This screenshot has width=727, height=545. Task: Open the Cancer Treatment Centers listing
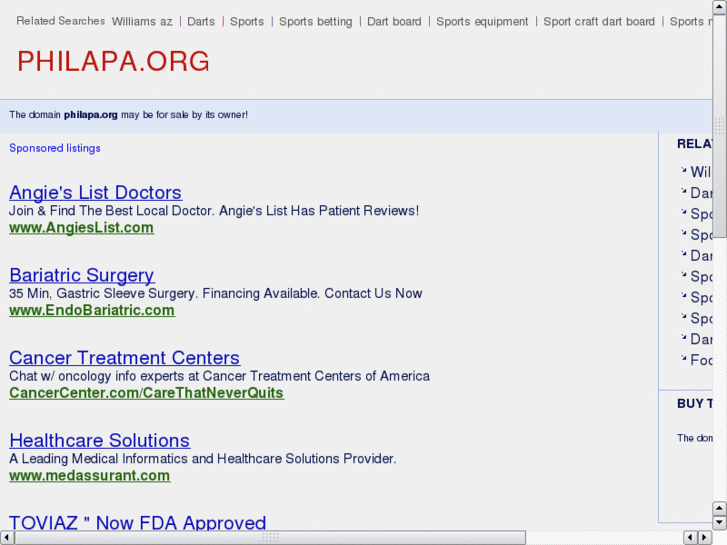(124, 358)
